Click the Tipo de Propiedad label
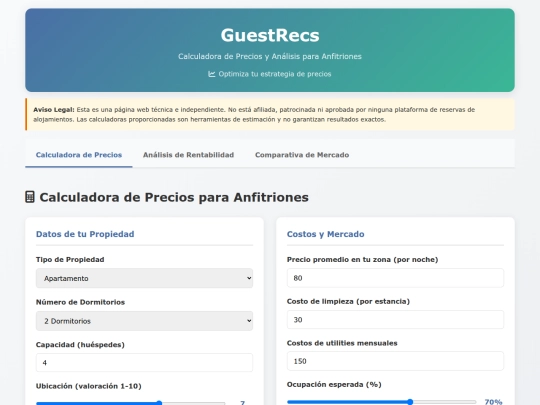The height and width of the screenshot is (405, 540). click(70, 260)
